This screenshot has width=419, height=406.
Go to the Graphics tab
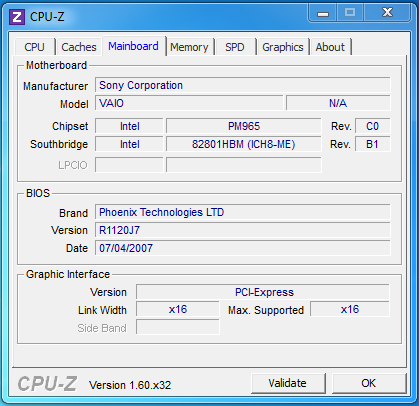tap(283, 47)
